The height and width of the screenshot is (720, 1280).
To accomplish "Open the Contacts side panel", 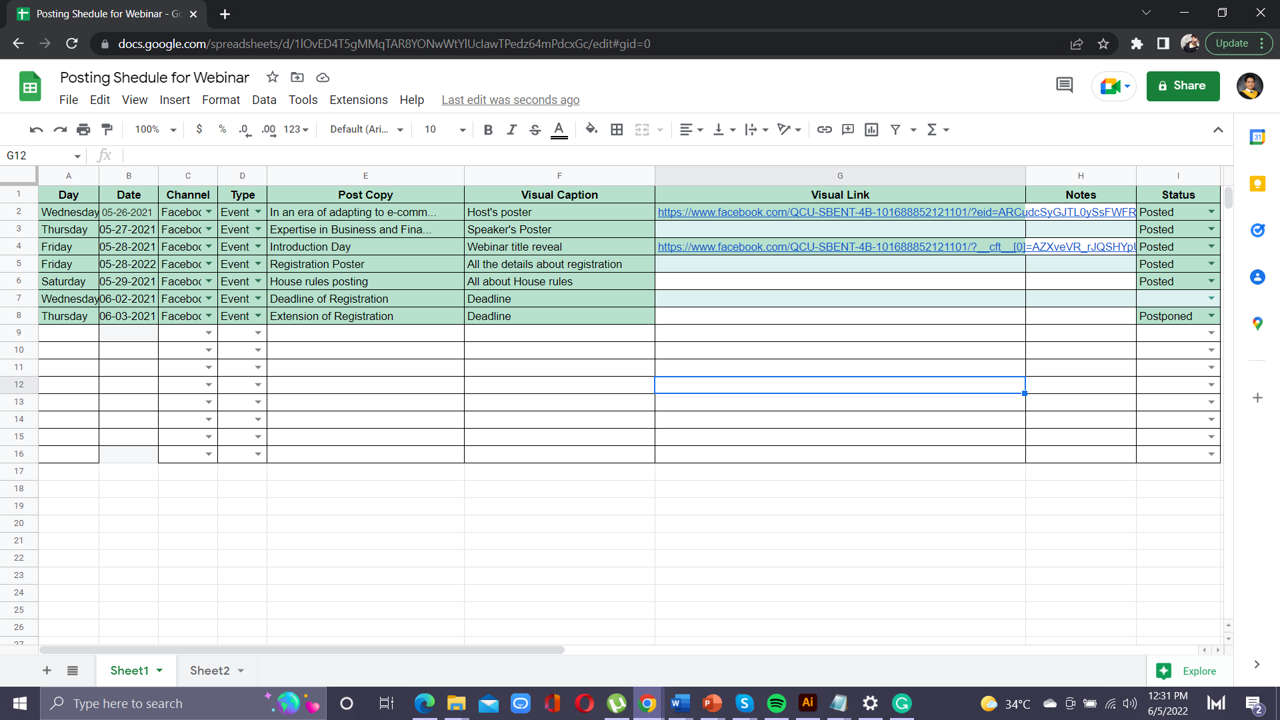I will coord(1257,277).
